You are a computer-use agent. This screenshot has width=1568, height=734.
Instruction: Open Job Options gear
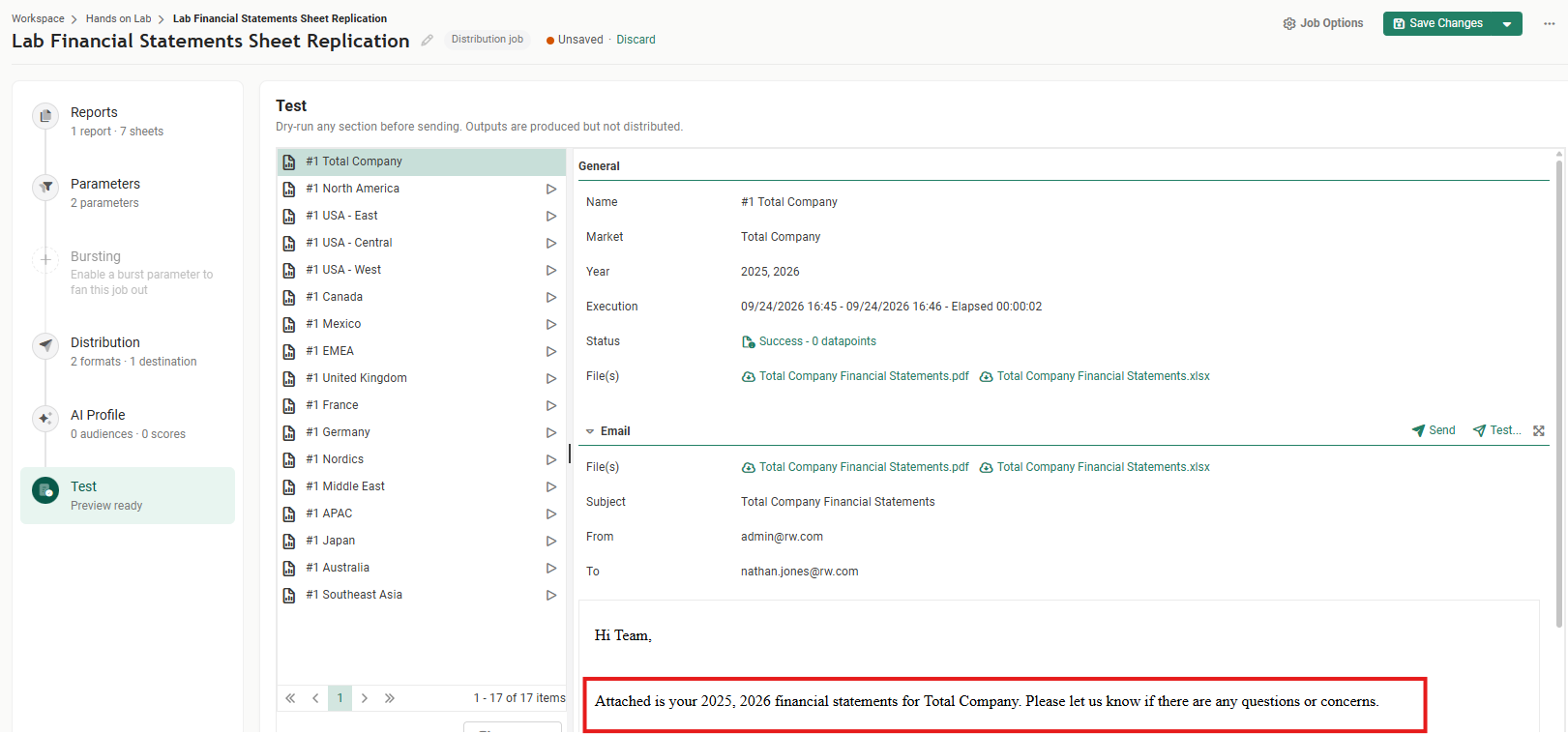pyautogui.click(x=1322, y=23)
